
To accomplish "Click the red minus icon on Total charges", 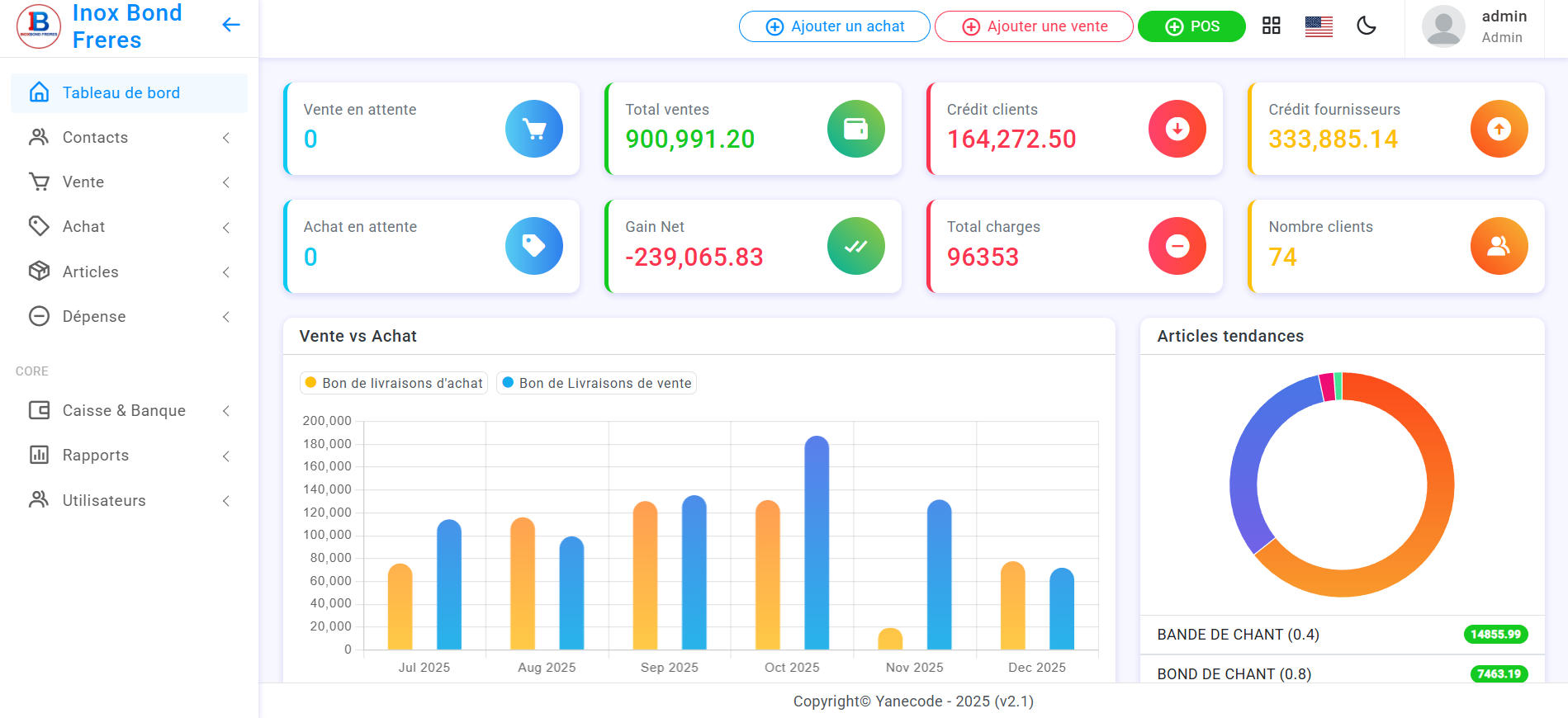I will (1177, 246).
